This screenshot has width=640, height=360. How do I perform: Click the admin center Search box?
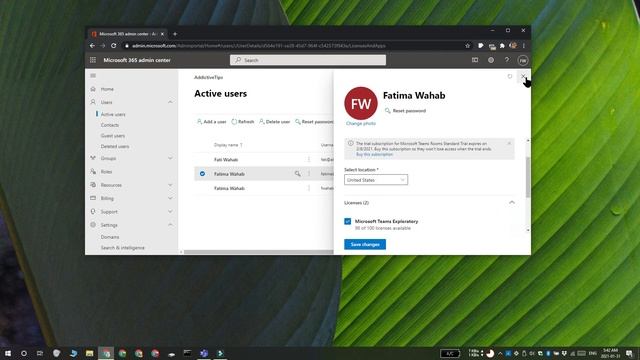308,60
